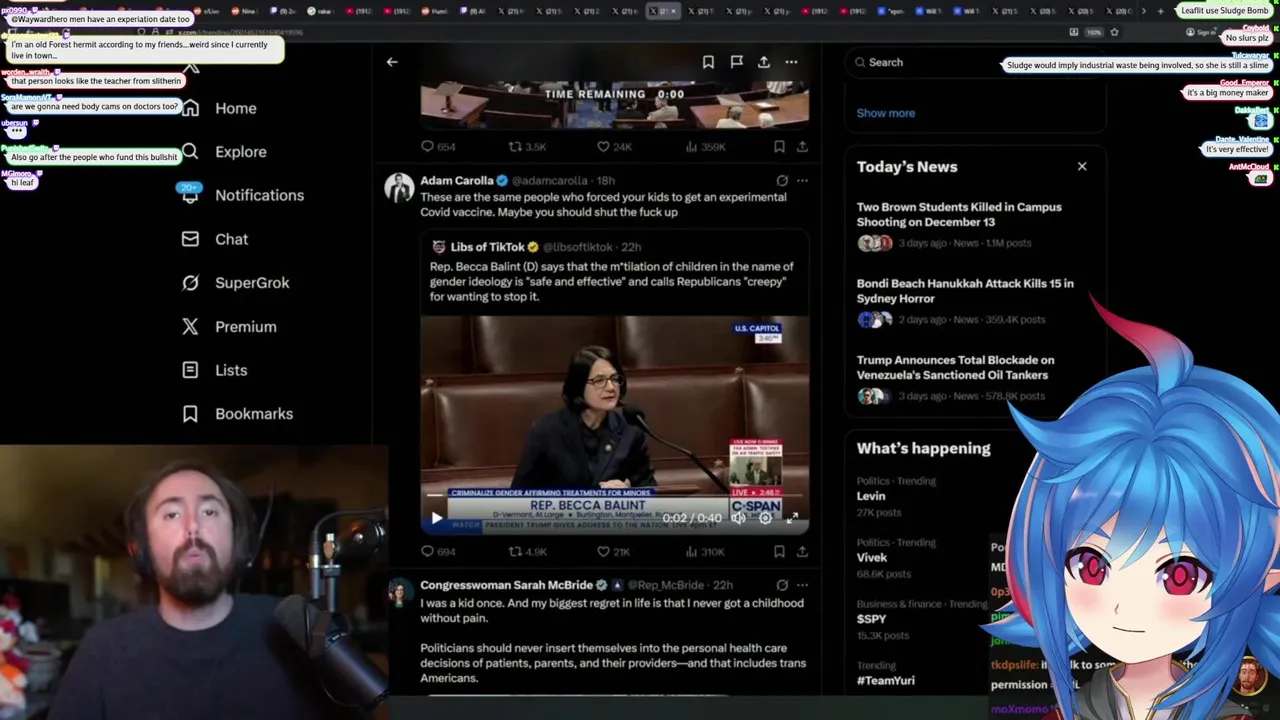Open Explore in the sidebar
Viewport: 1280px width, 720px height.
click(x=224, y=152)
